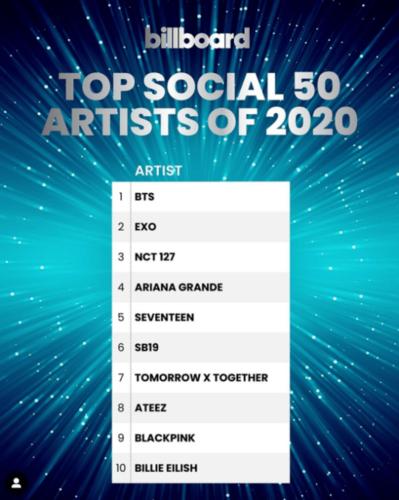Image resolution: width=399 pixels, height=500 pixels.
Task: Select the BTS row
Action: point(201,197)
